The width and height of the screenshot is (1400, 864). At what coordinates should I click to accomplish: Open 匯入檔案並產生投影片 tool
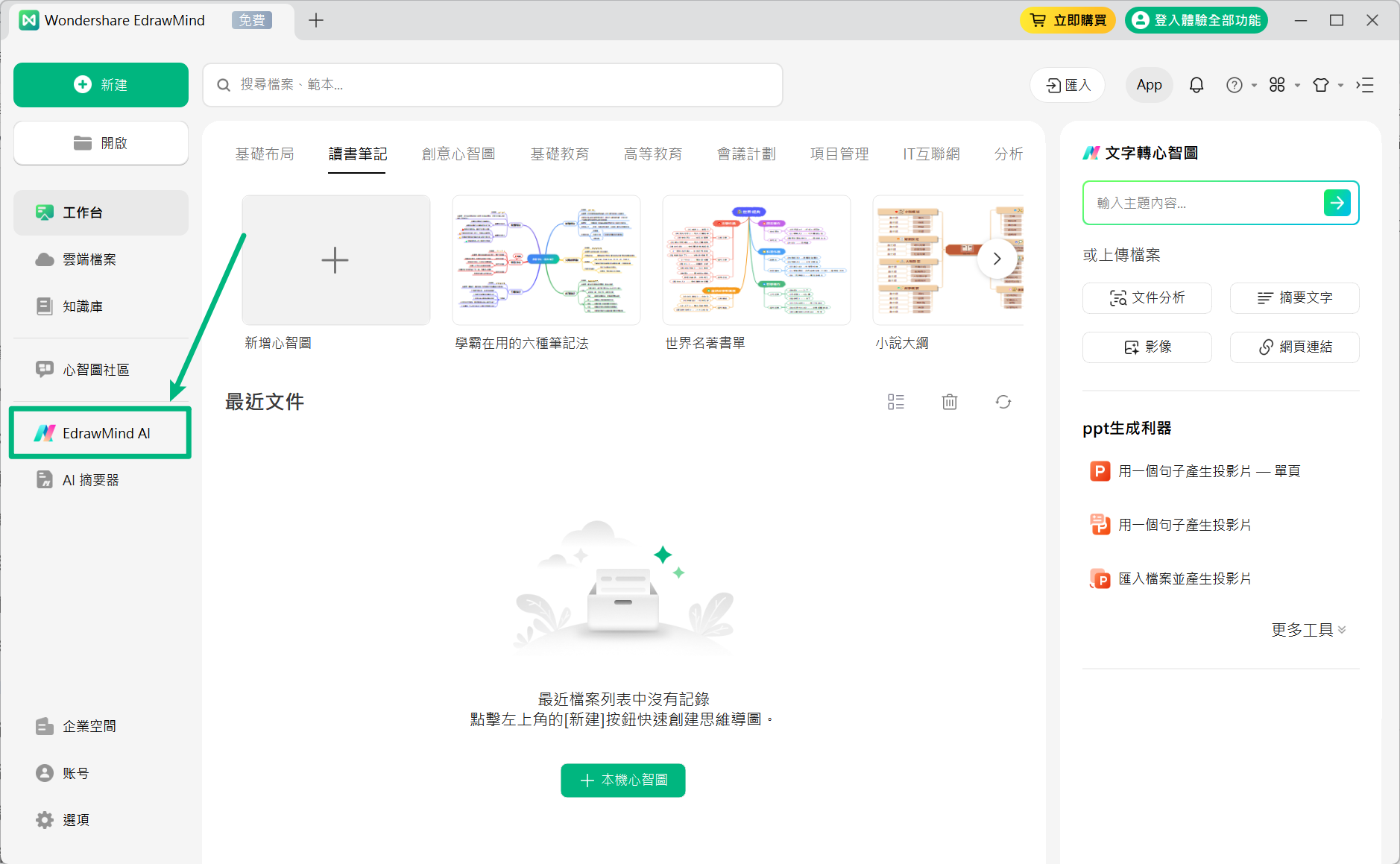(x=1170, y=578)
